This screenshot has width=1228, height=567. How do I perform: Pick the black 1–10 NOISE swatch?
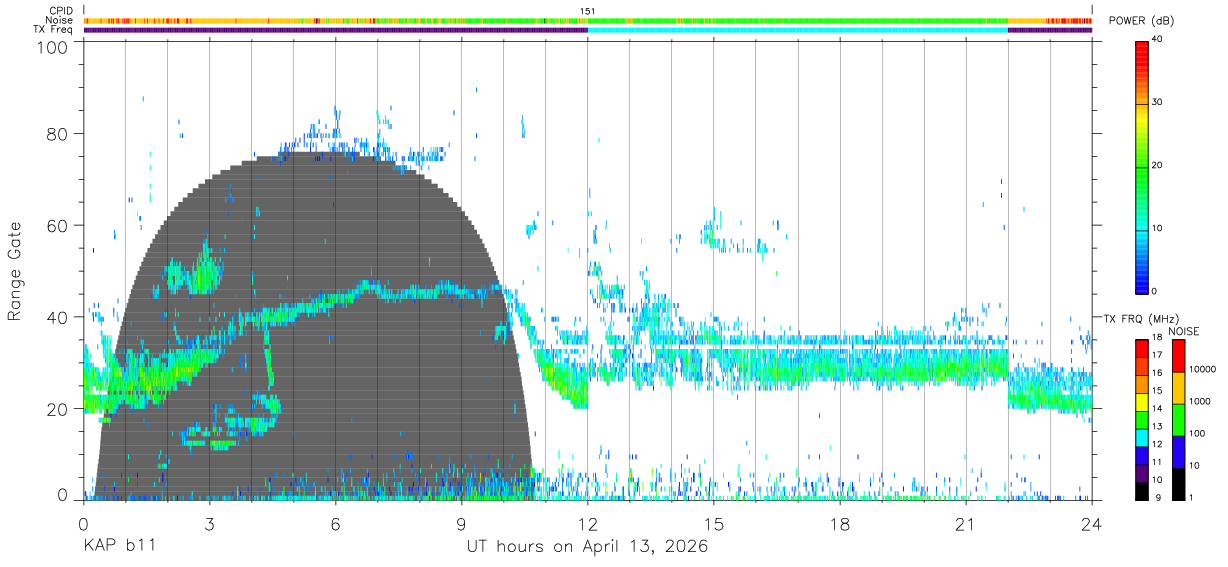click(x=1178, y=483)
